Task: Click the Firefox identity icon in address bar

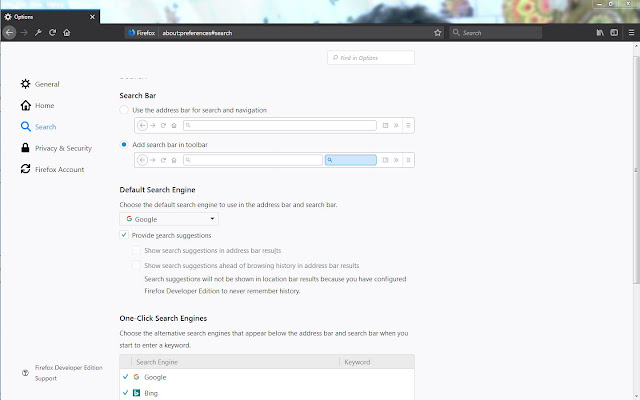Action: point(131,33)
